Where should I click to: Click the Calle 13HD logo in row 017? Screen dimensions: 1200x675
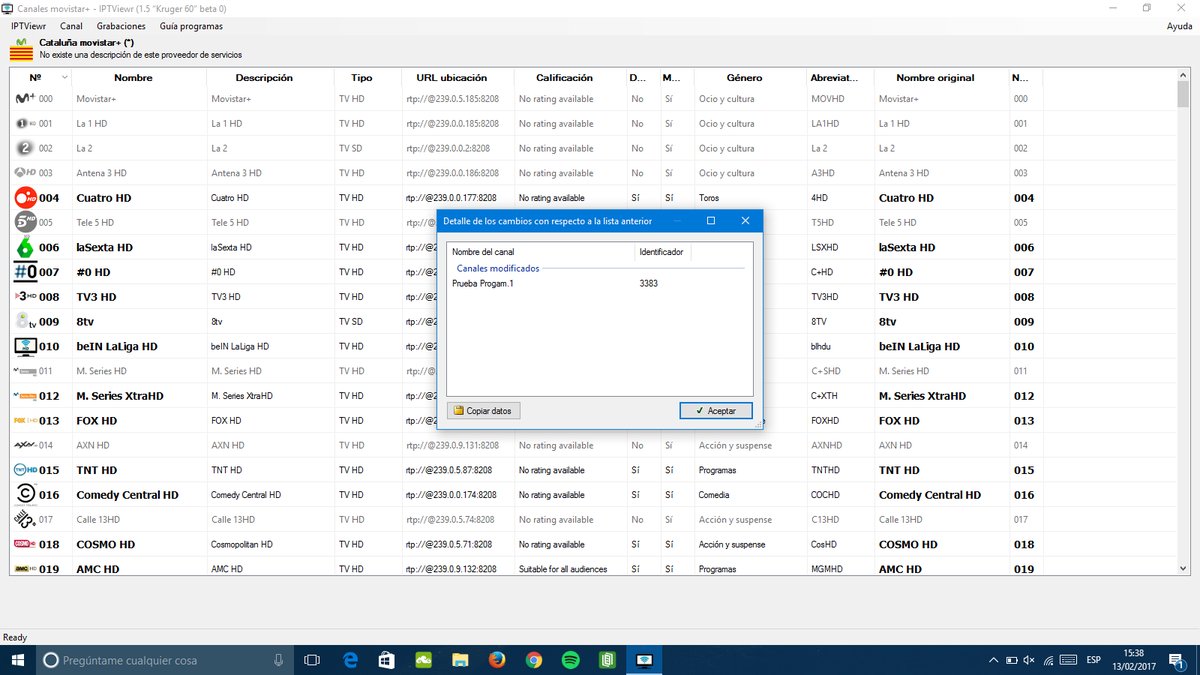click(x=25, y=519)
